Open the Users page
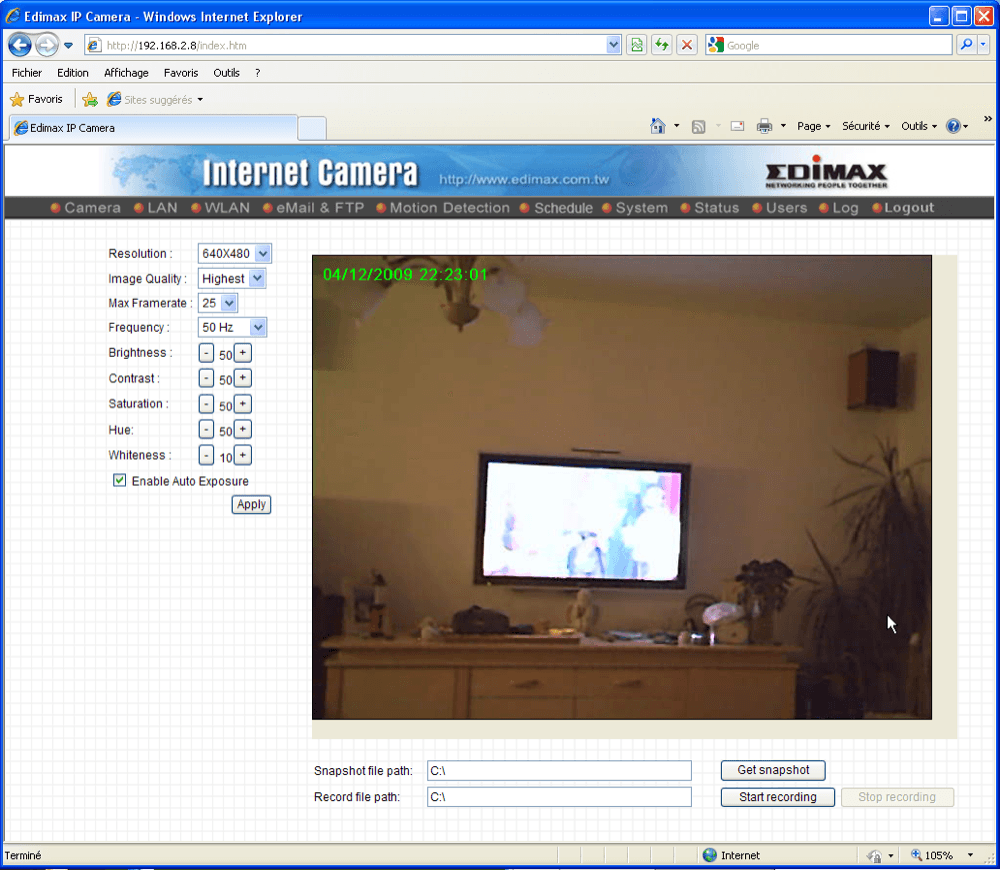The height and width of the screenshot is (870, 1000). pyautogui.click(x=779, y=208)
